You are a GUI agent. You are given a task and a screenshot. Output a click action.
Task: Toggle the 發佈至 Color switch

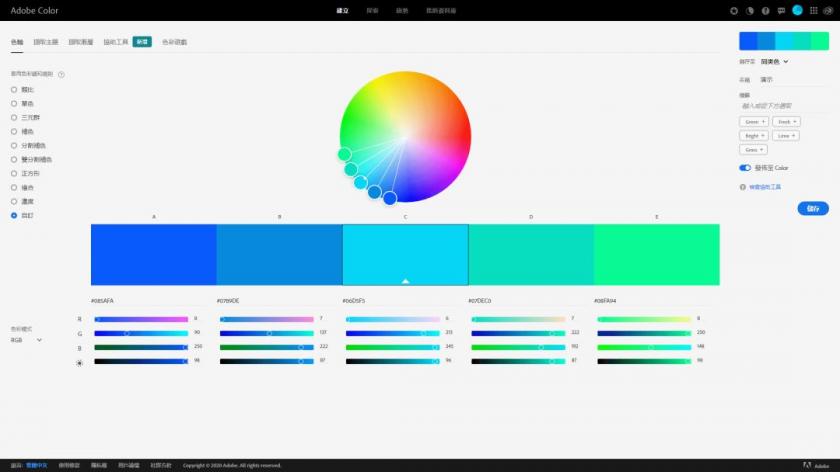pyautogui.click(x=745, y=168)
